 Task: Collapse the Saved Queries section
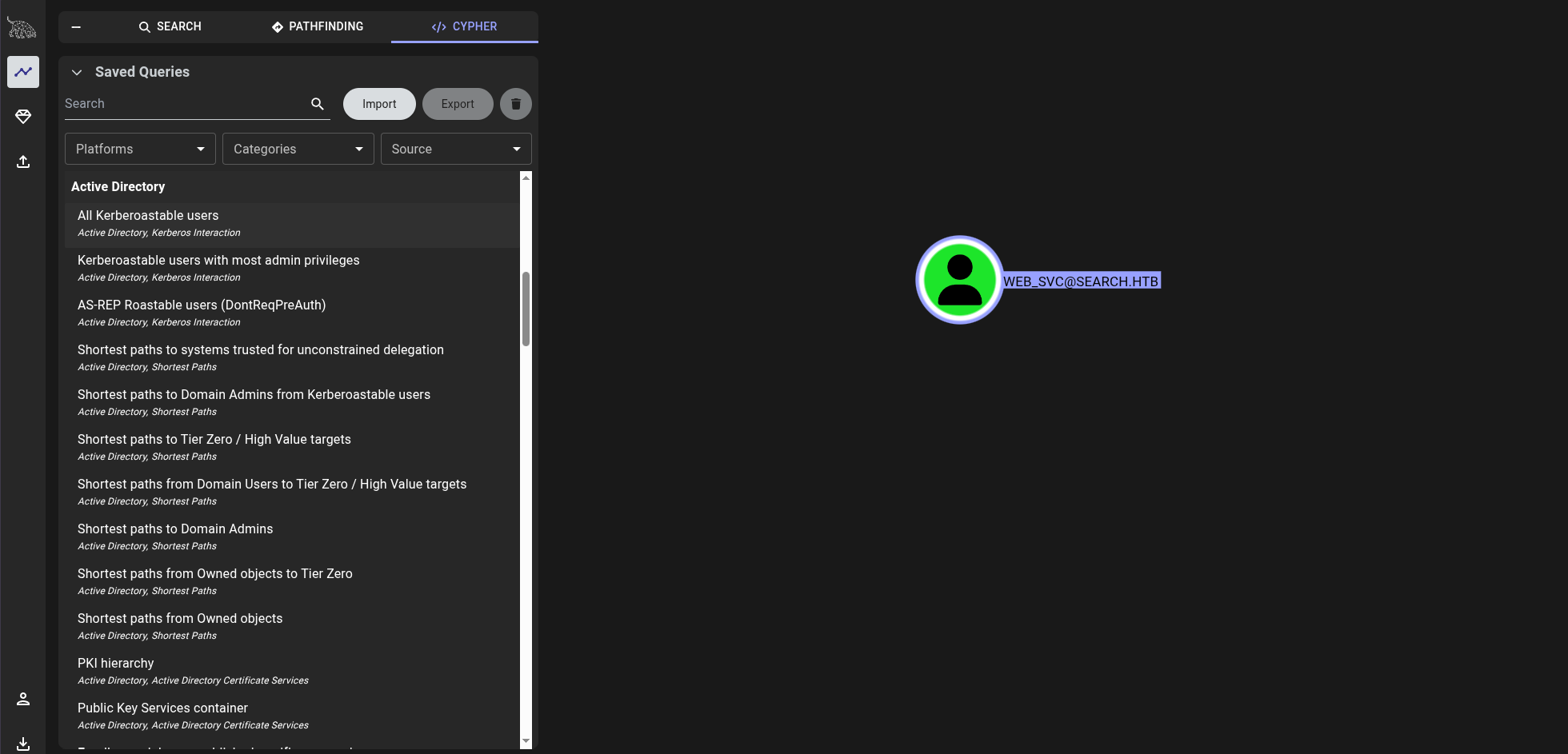pyautogui.click(x=77, y=72)
